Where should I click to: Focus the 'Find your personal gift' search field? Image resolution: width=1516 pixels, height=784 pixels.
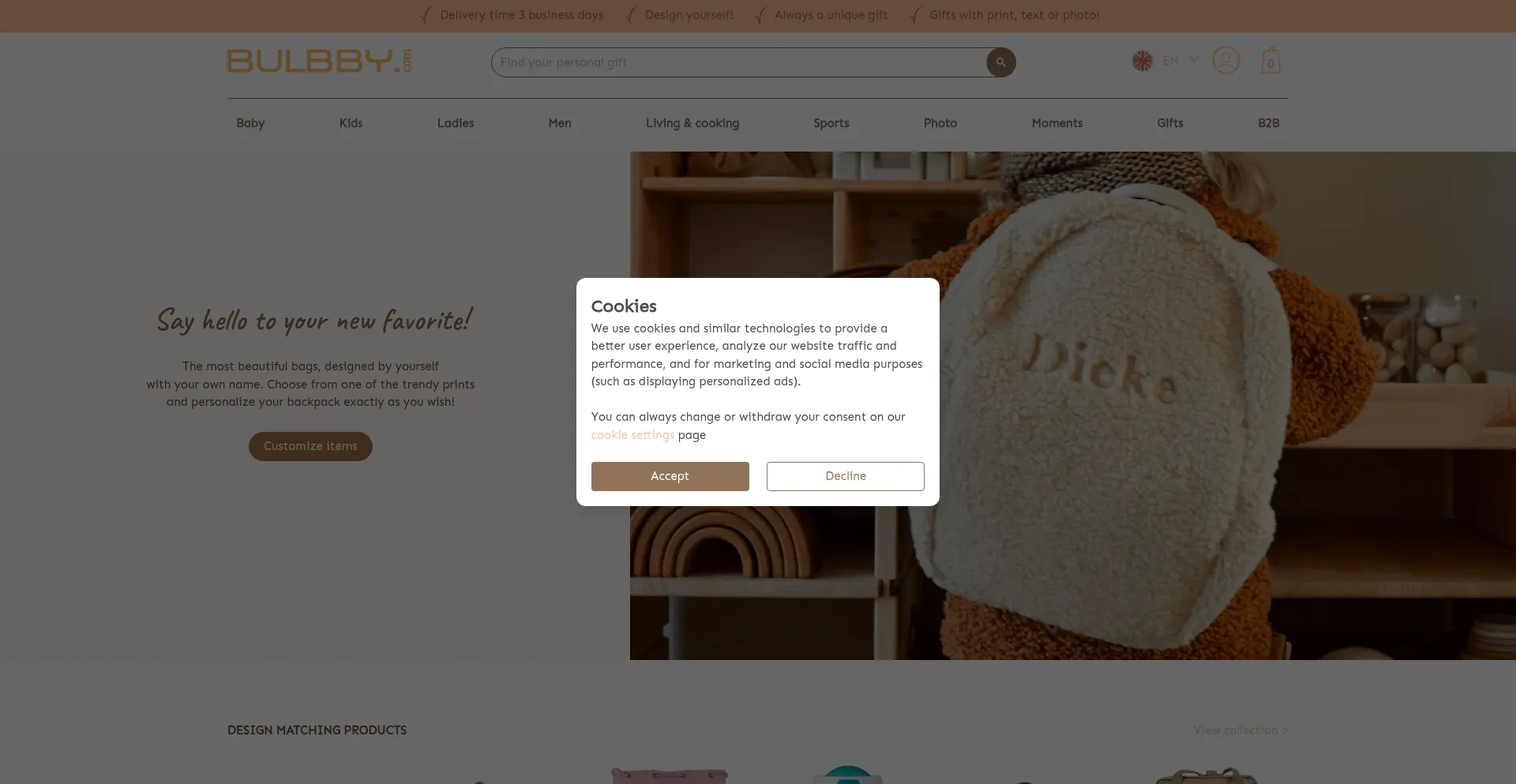(738, 62)
